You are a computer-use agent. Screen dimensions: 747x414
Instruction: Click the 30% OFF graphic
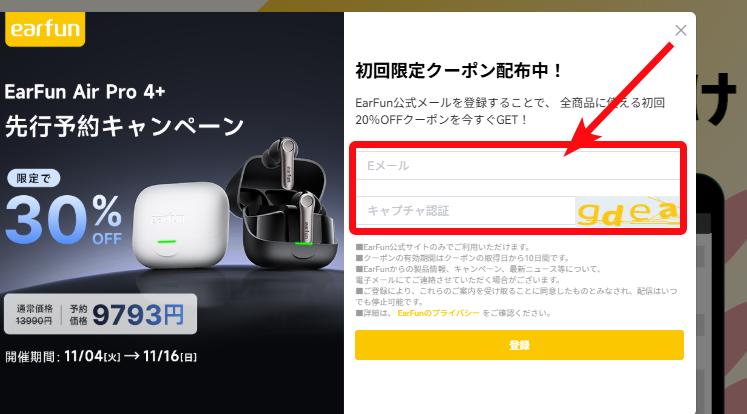64,219
